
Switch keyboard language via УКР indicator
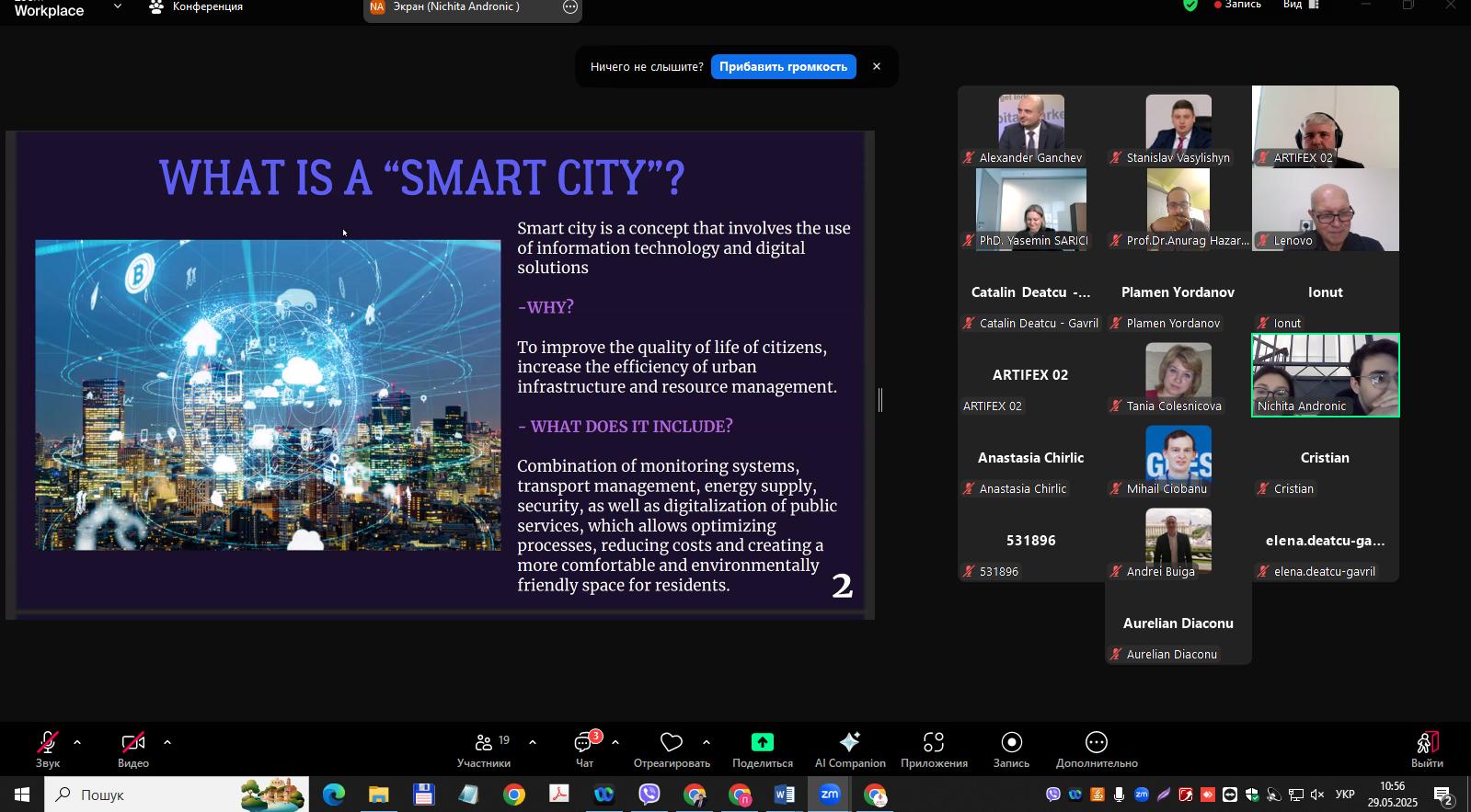point(1344,795)
